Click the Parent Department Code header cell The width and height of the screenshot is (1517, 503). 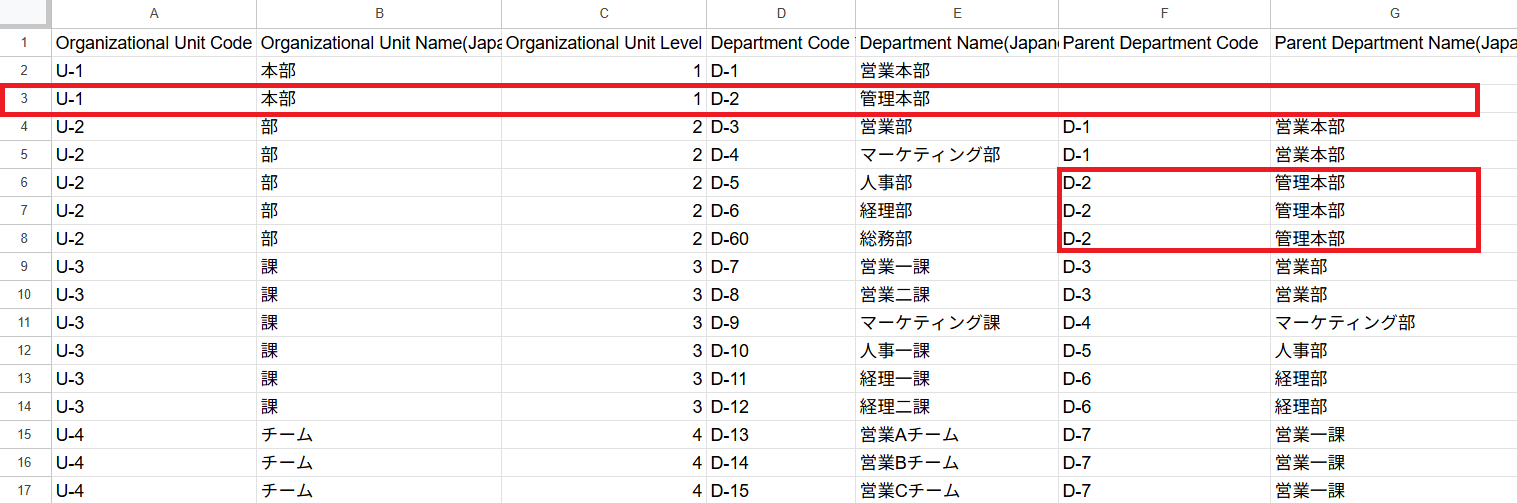click(1164, 43)
